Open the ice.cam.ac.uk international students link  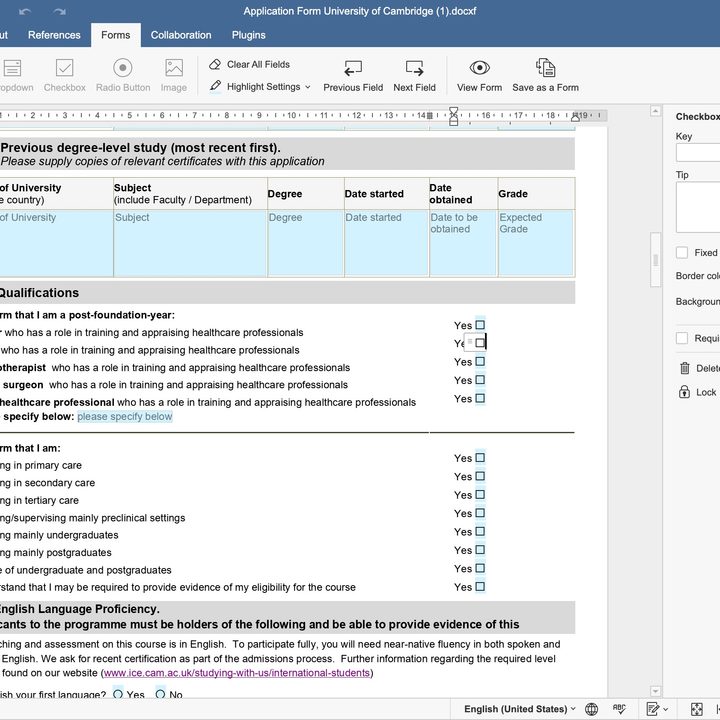point(236,673)
